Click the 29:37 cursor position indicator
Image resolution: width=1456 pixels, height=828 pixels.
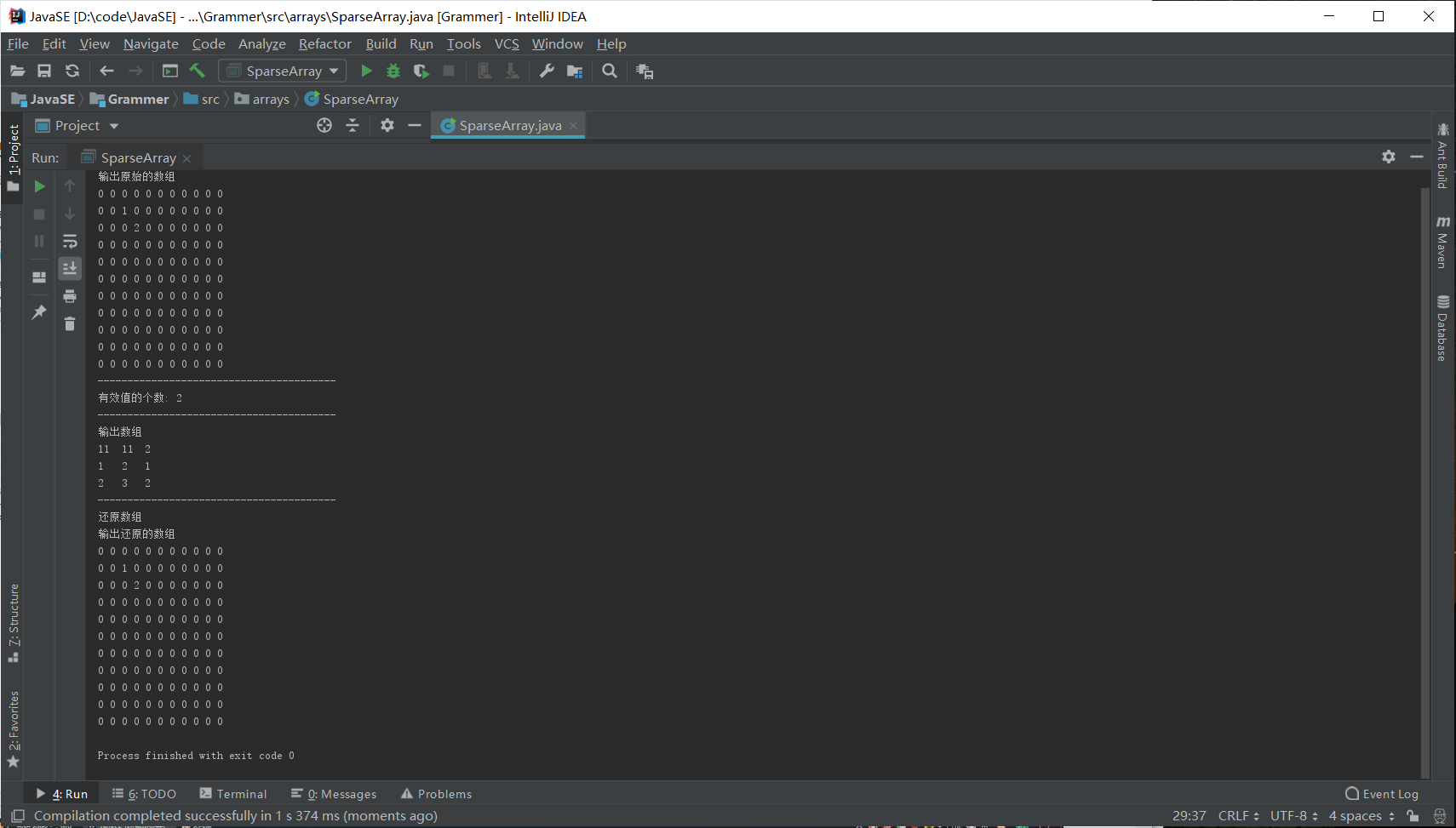pos(1189,816)
